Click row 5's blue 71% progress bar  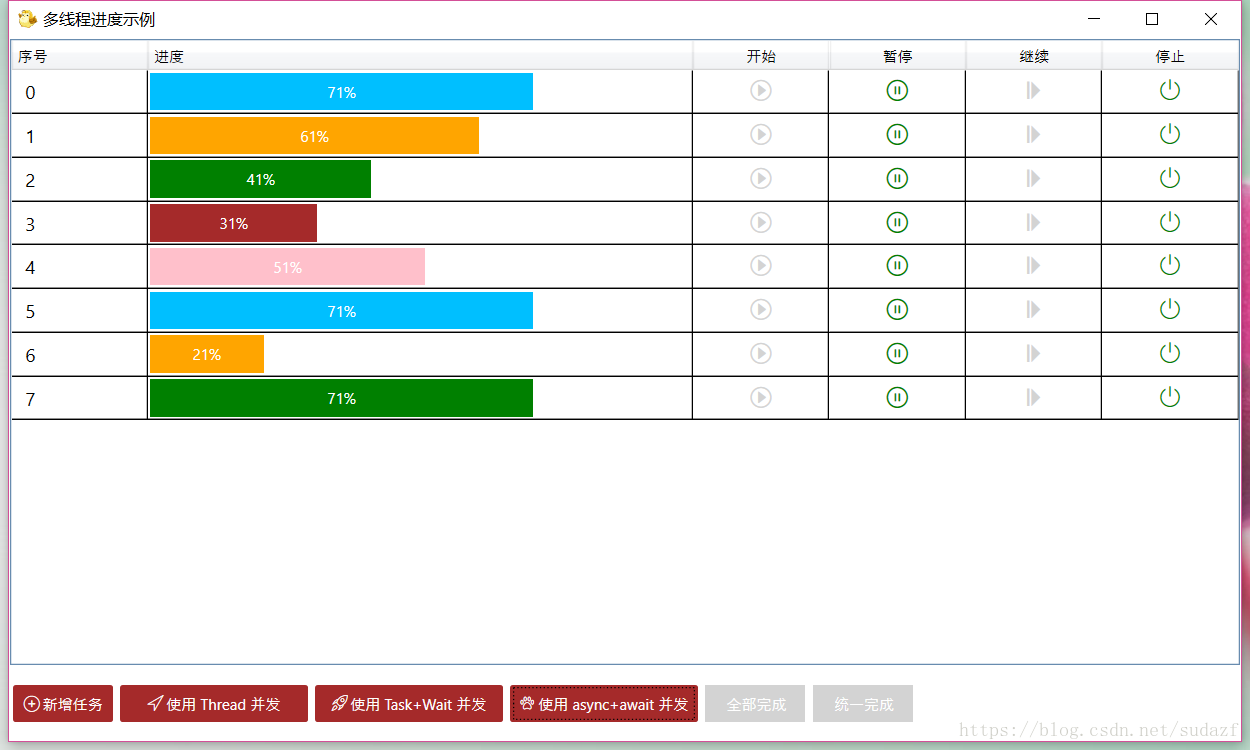(x=341, y=311)
